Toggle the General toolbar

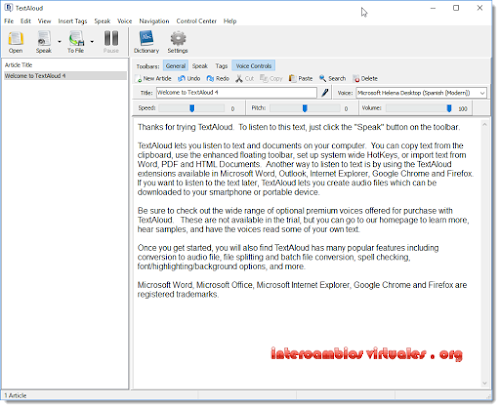point(176,66)
